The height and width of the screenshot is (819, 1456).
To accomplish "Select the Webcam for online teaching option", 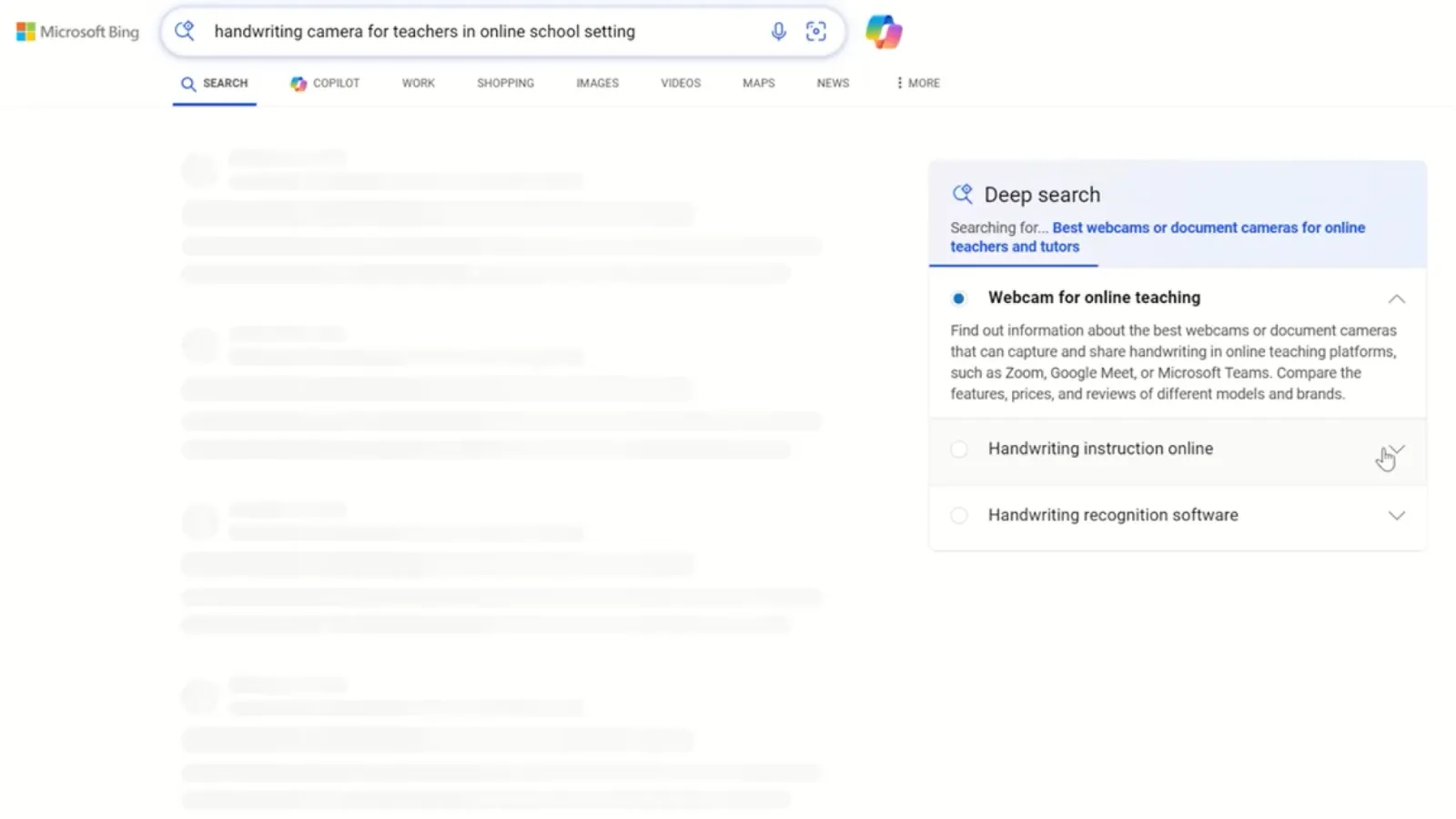I will coord(958,298).
